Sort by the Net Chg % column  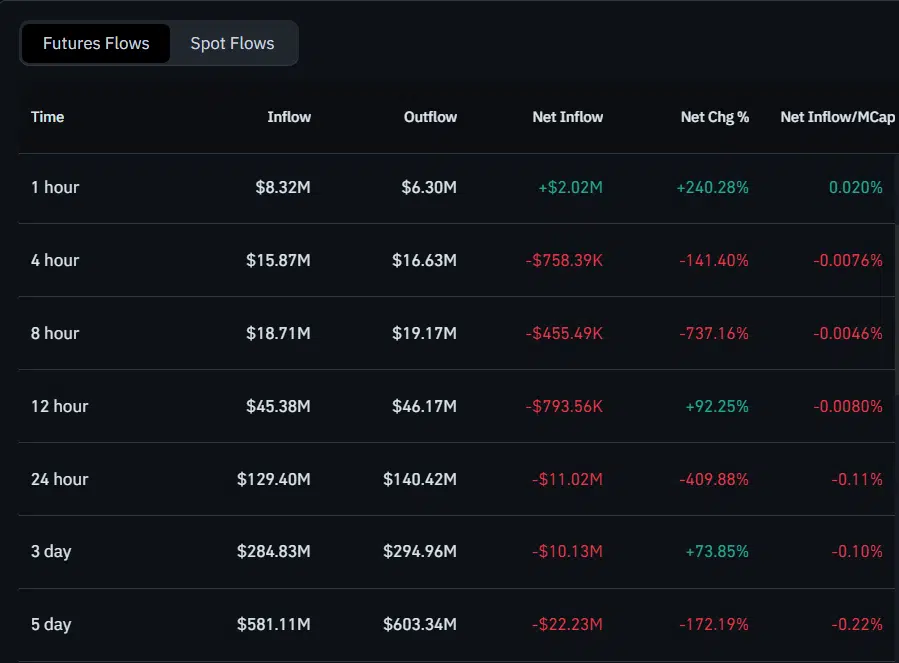(714, 117)
